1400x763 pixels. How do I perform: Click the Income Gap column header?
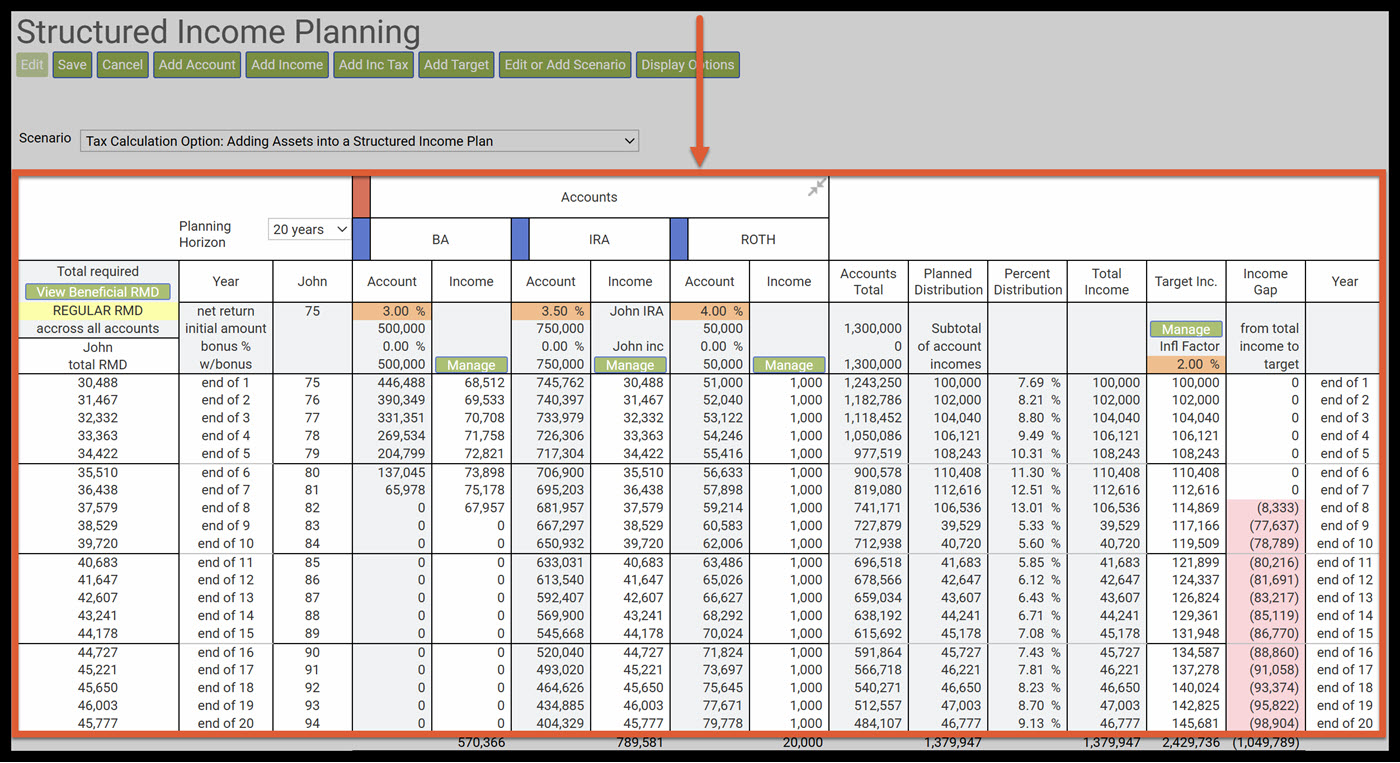tap(1265, 281)
